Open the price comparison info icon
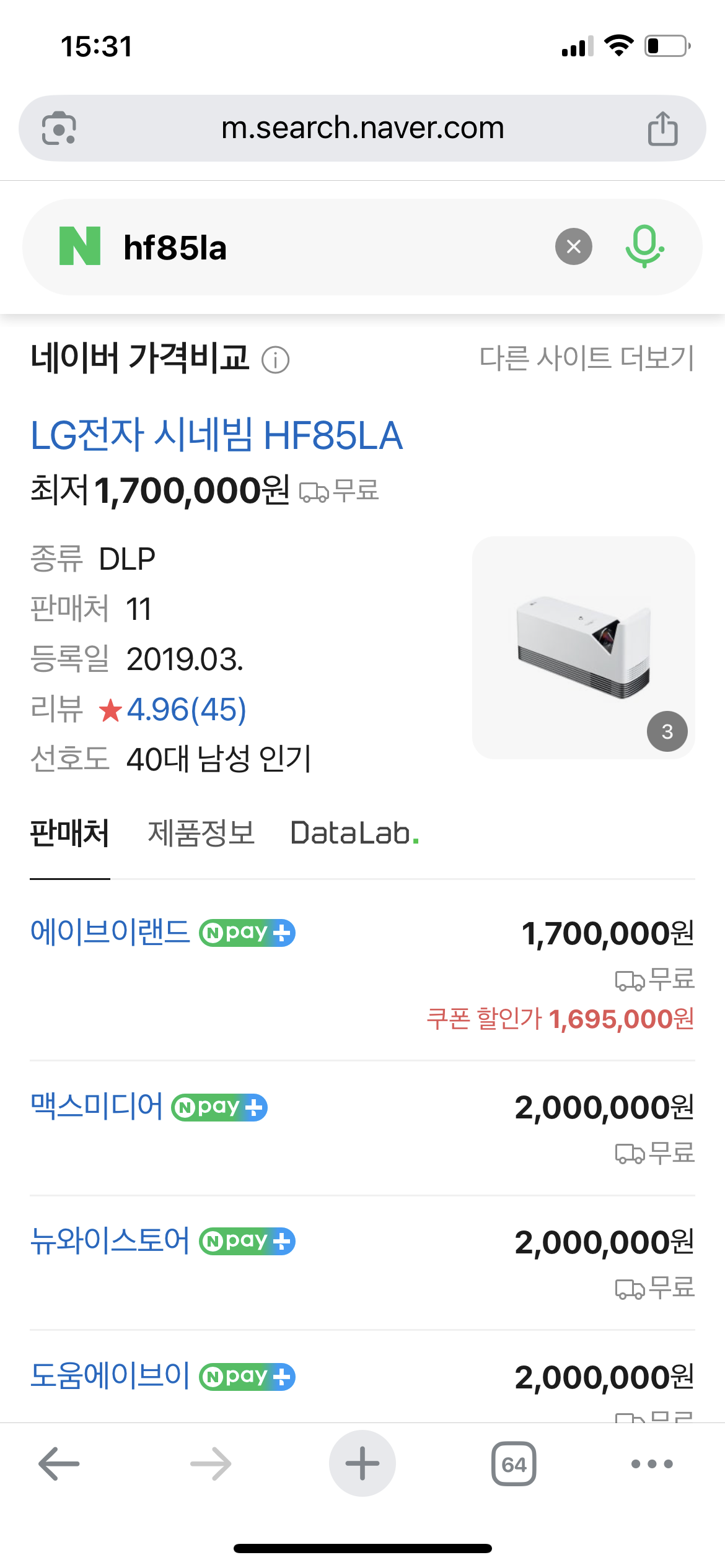 [x=275, y=360]
